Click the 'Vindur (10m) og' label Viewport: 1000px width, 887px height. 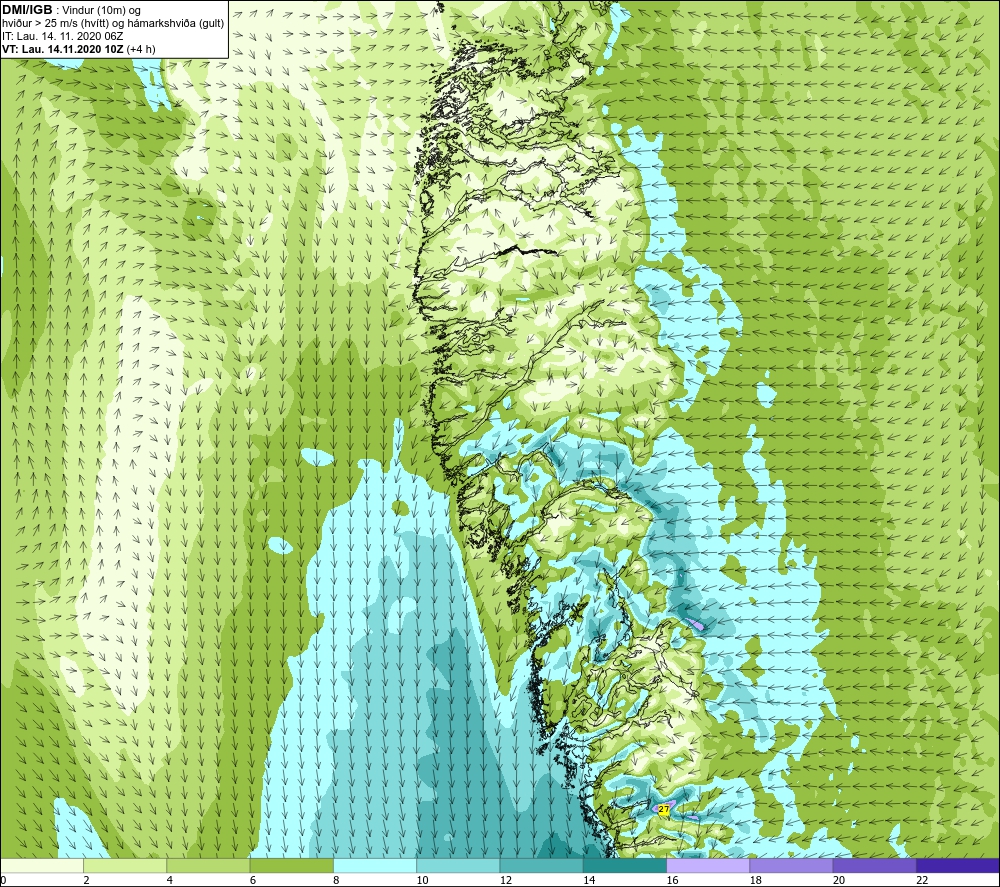pyautogui.click(x=102, y=11)
